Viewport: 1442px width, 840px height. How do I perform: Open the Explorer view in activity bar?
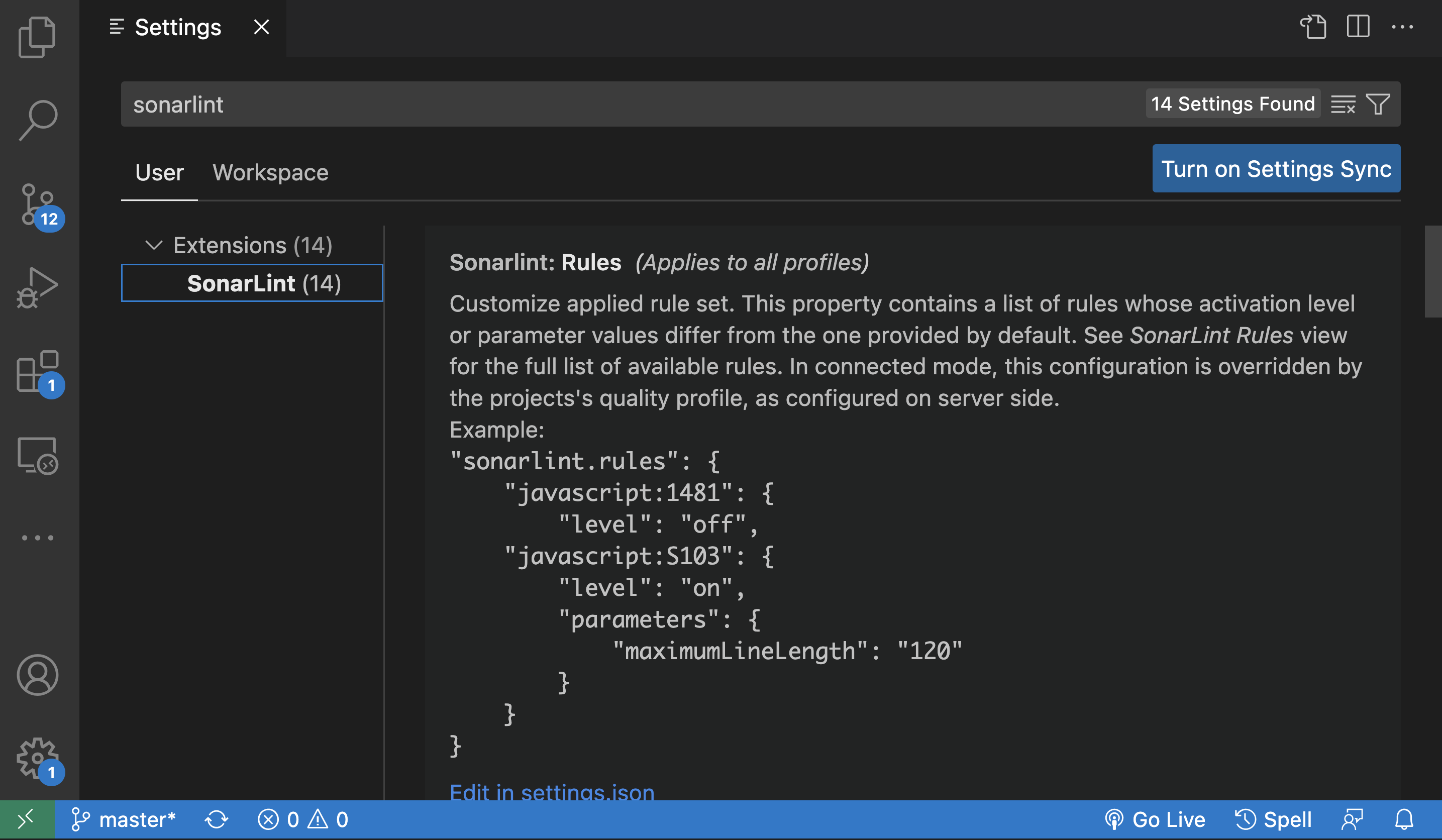click(37, 38)
